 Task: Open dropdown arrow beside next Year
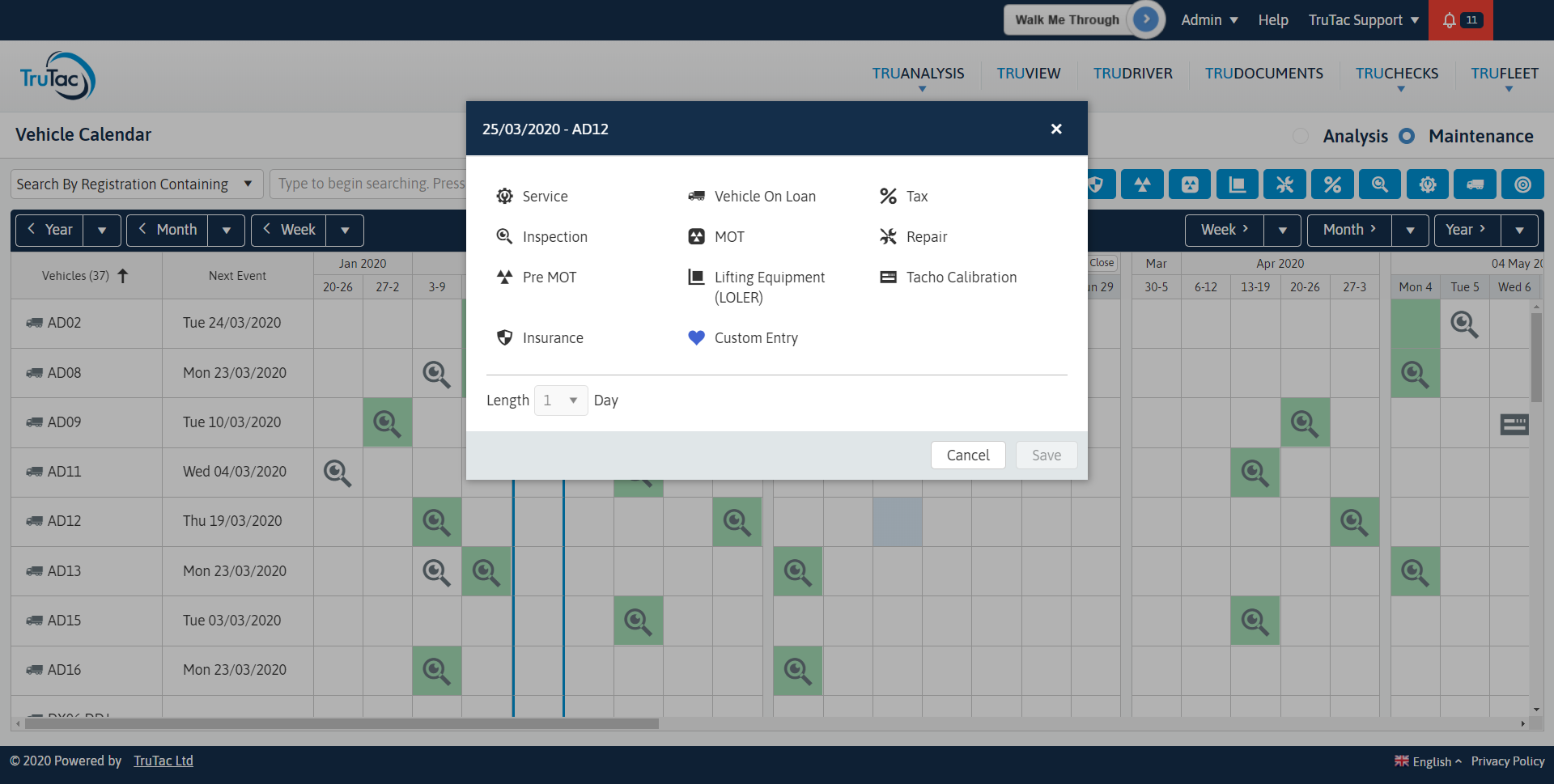(x=1519, y=231)
